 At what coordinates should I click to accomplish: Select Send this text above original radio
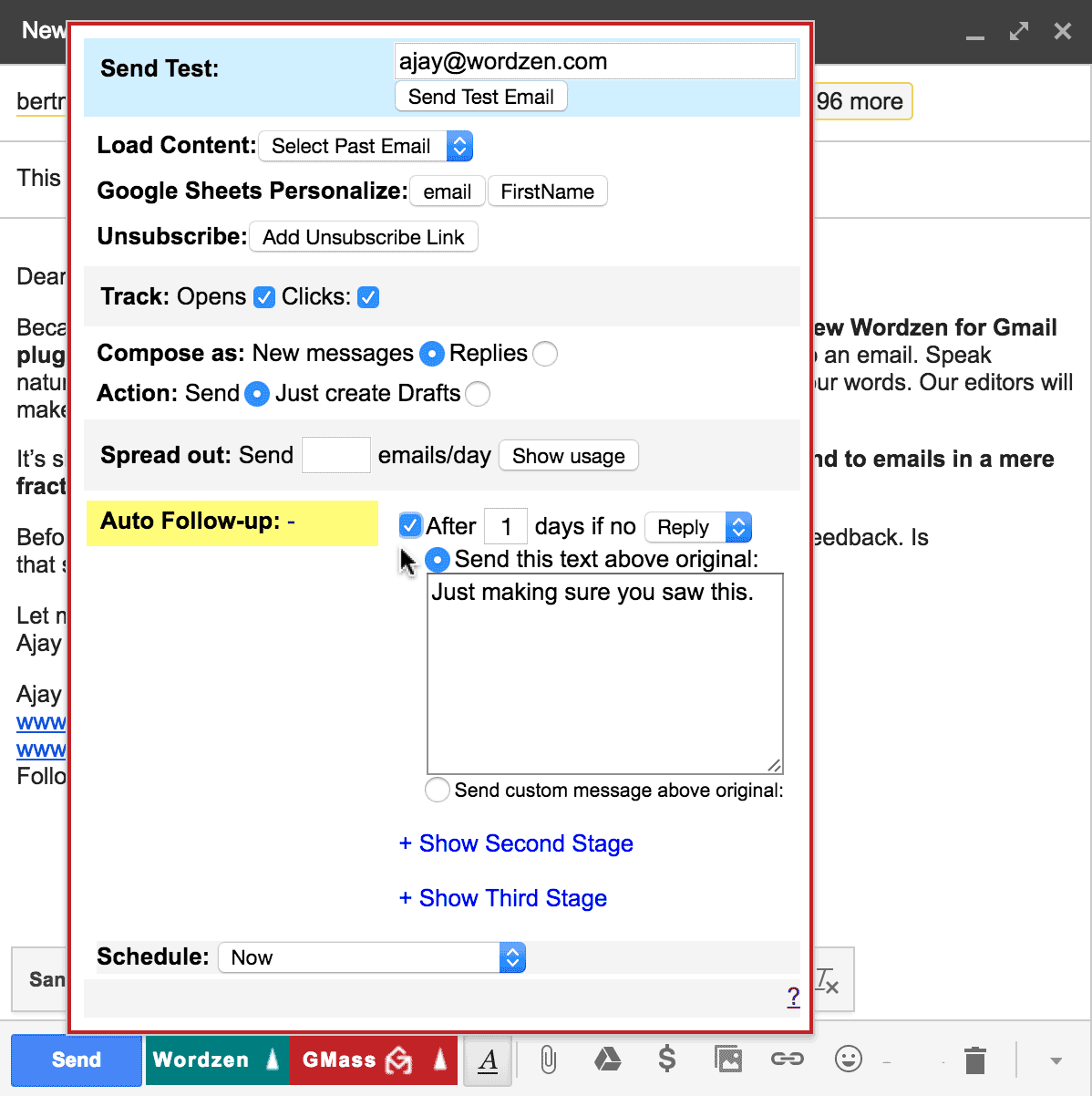(x=438, y=559)
